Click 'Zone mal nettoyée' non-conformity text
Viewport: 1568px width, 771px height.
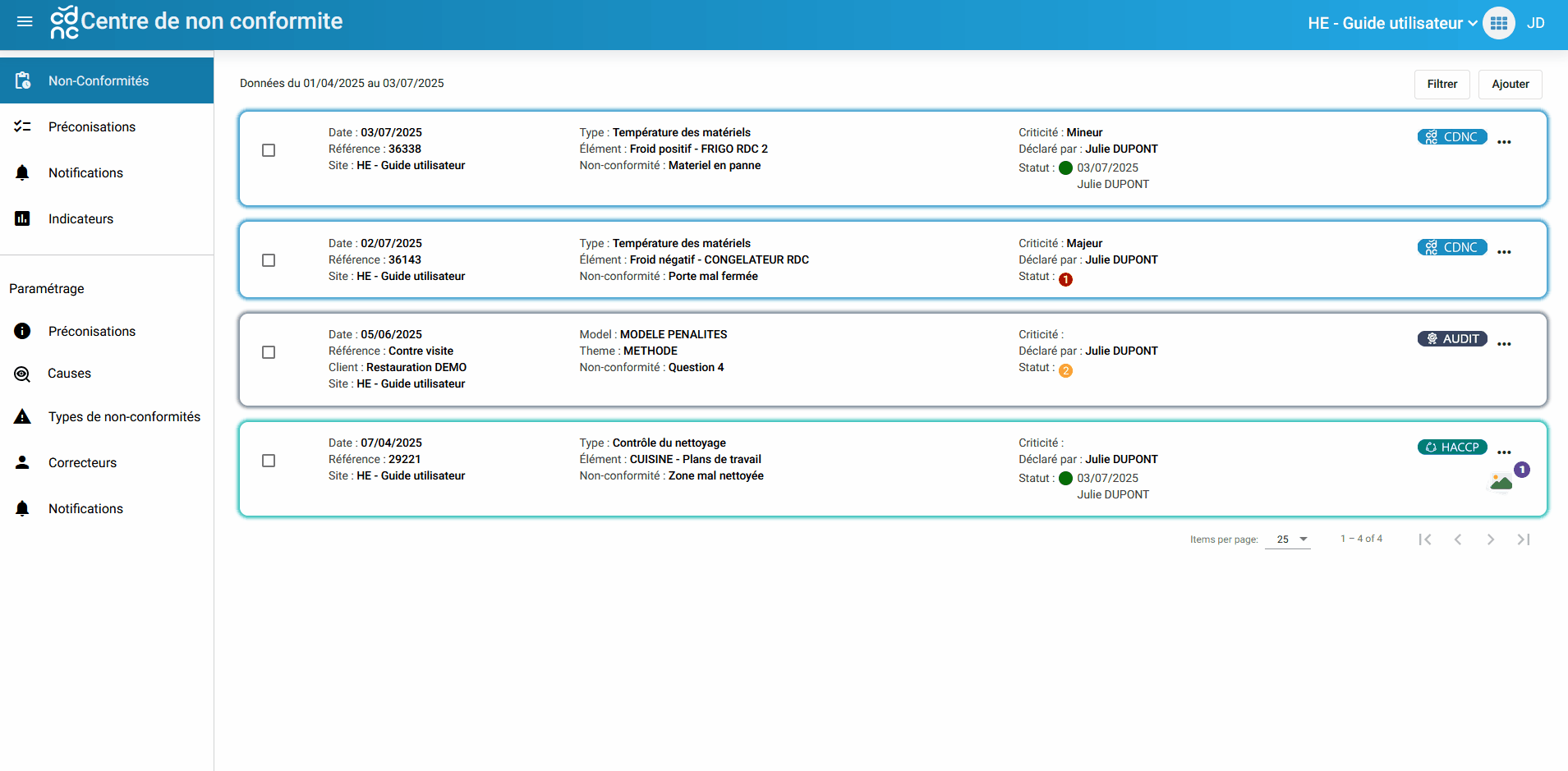point(716,475)
